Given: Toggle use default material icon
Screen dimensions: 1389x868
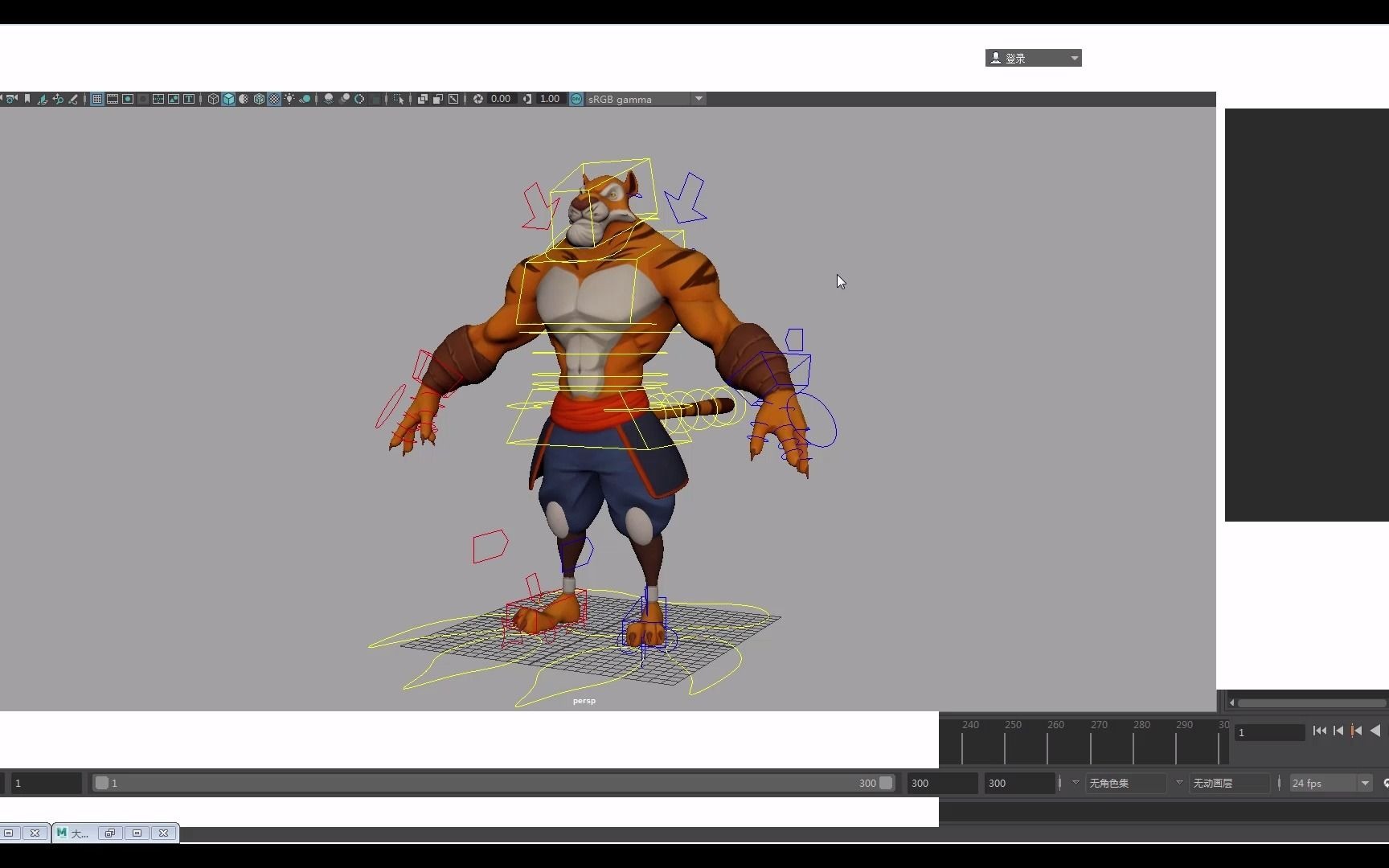Looking at the screenshot, I should tap(244, 99).
